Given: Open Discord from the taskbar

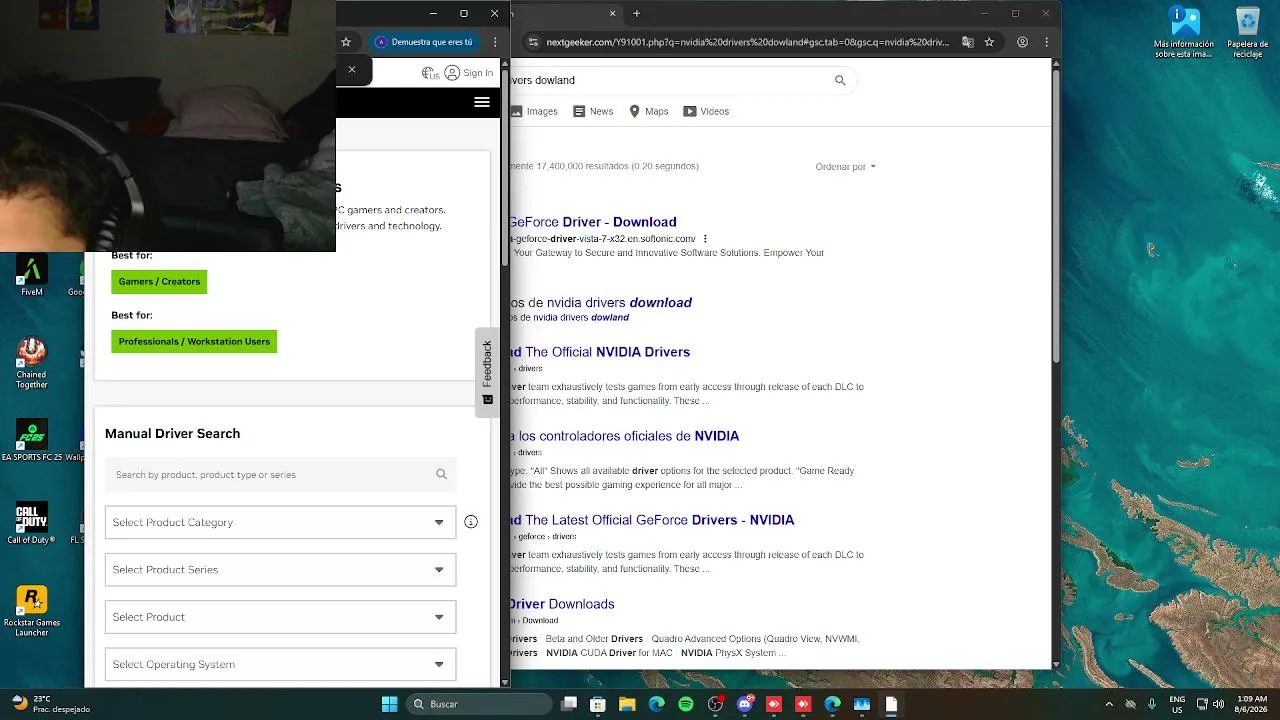Looking at the screenshot, I should [x=744, y=704].
